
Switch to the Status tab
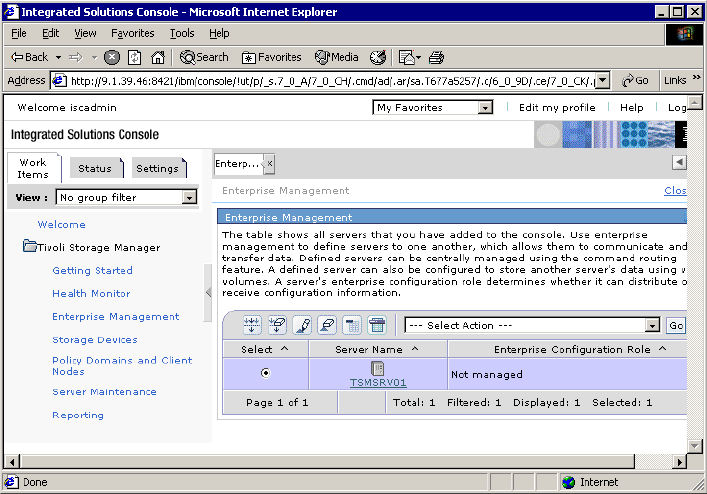click(95, 169)
